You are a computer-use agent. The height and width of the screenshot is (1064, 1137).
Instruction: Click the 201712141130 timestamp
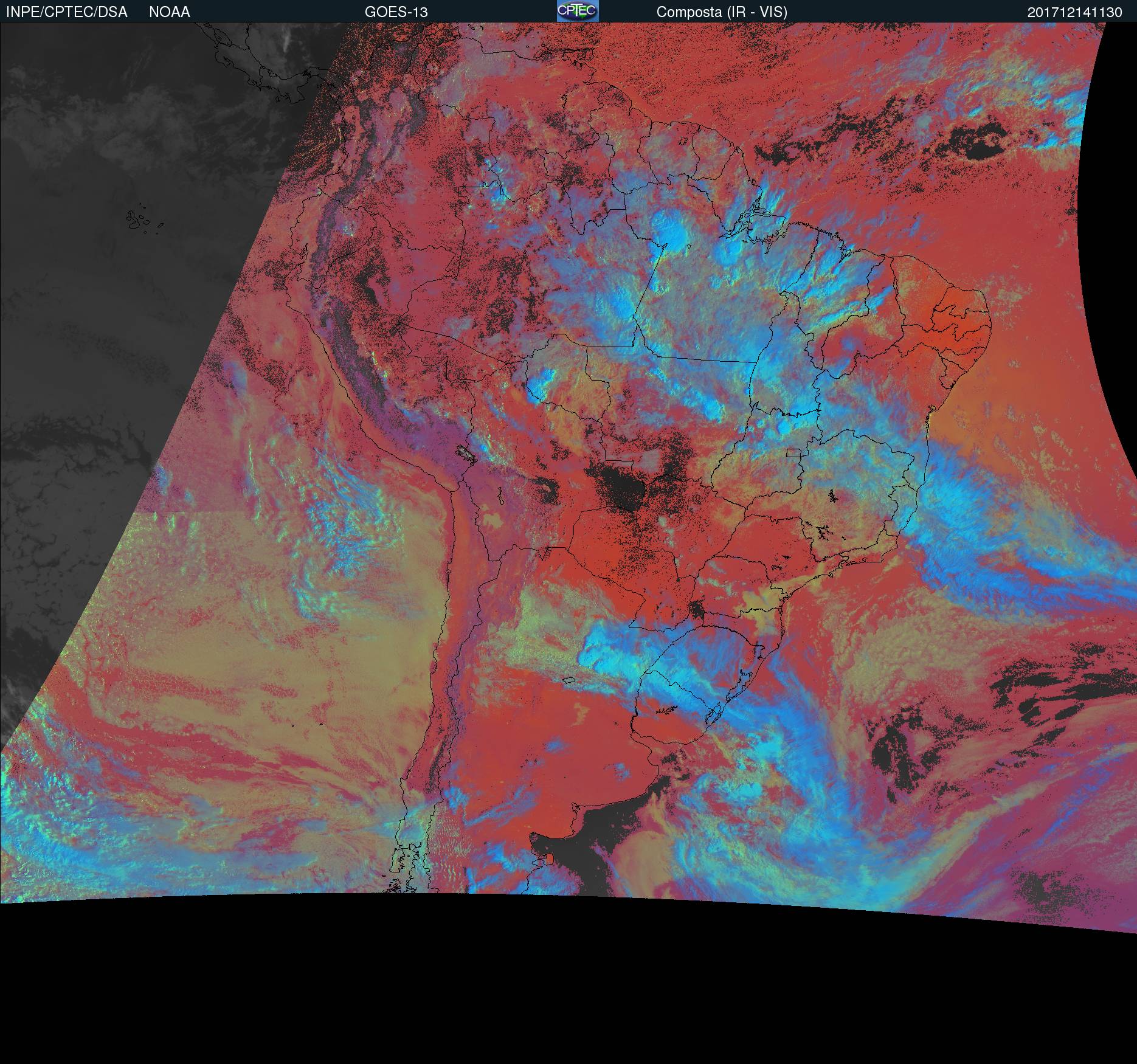click(1075, 12)
